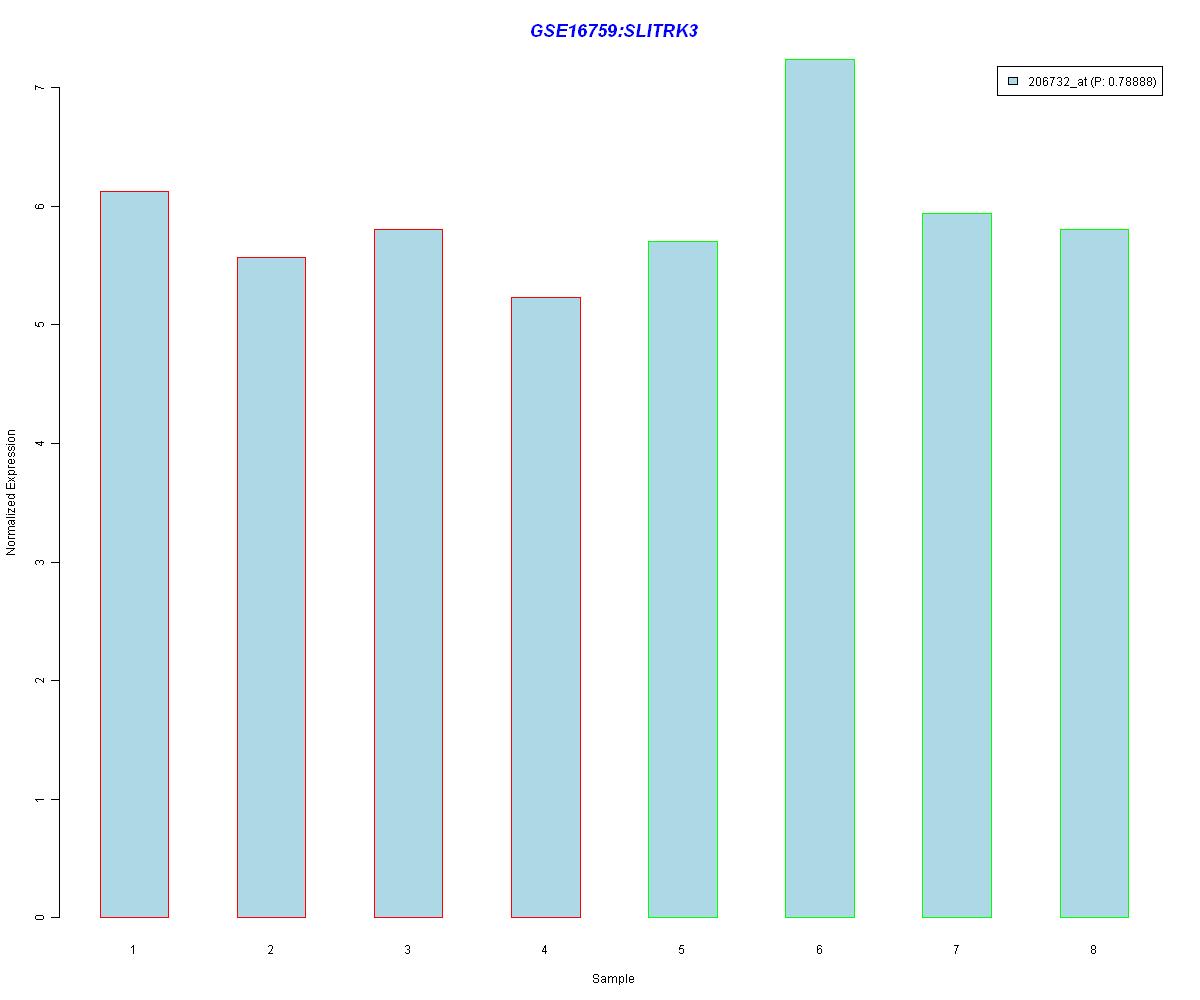Click the x-axis title Sample

[613, 979]
